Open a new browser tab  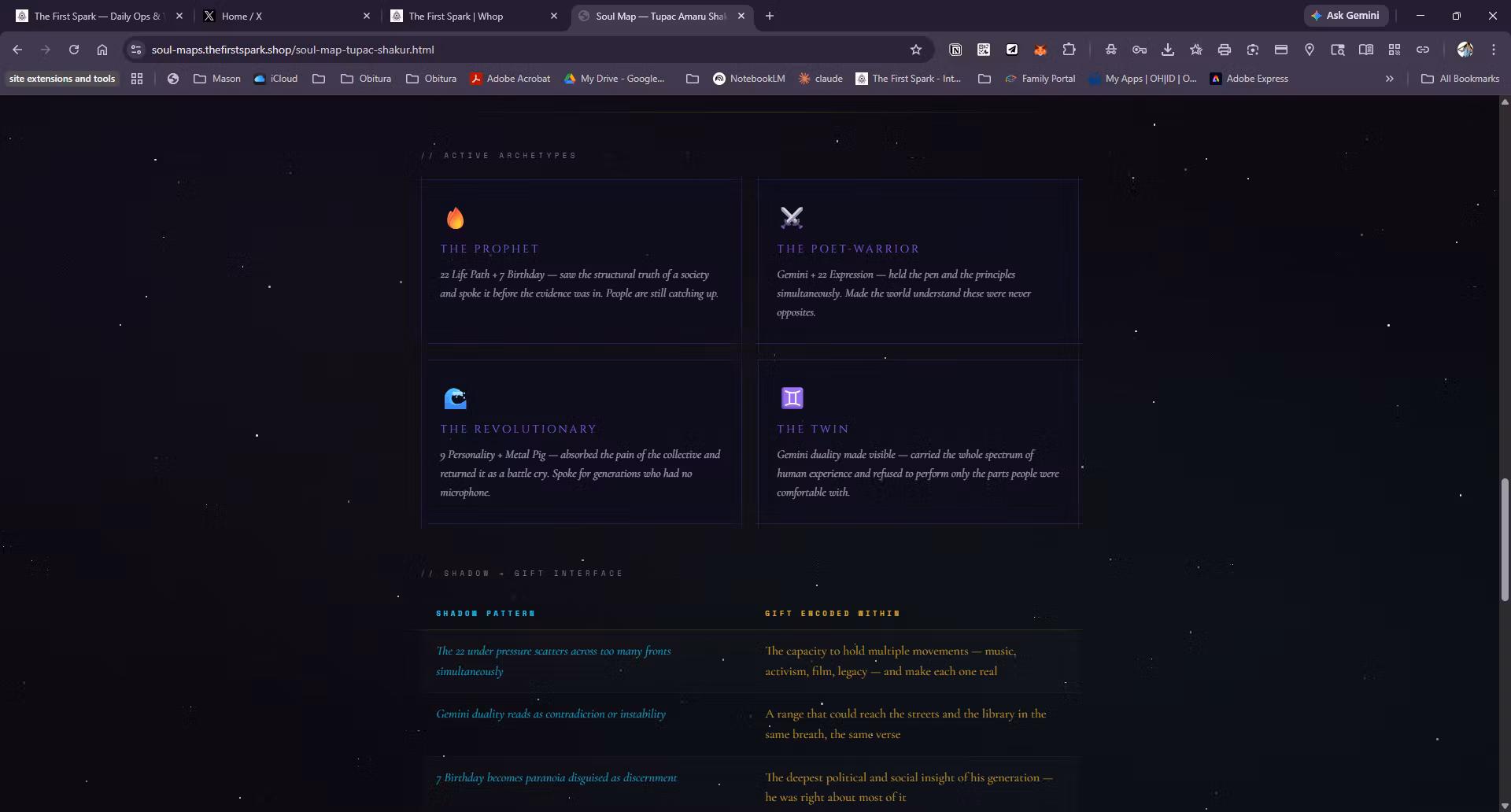(770, 16)
